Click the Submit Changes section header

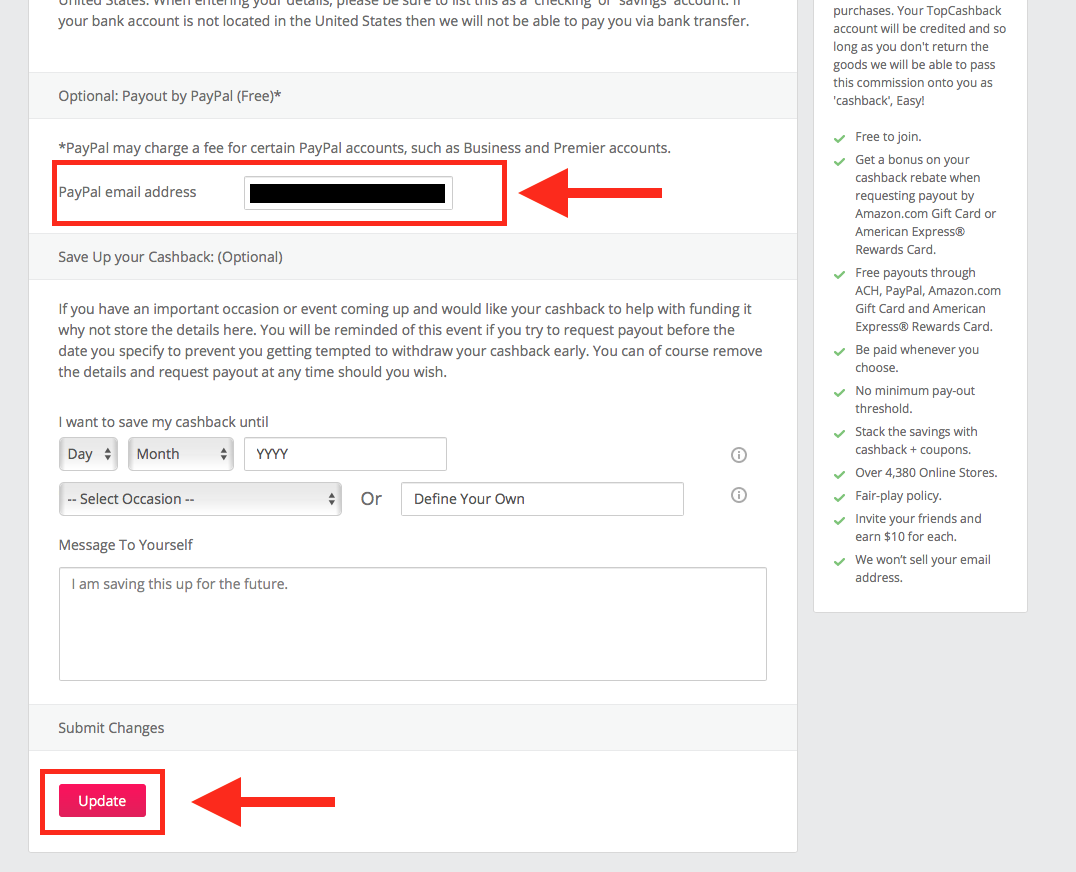click(111, 728)
